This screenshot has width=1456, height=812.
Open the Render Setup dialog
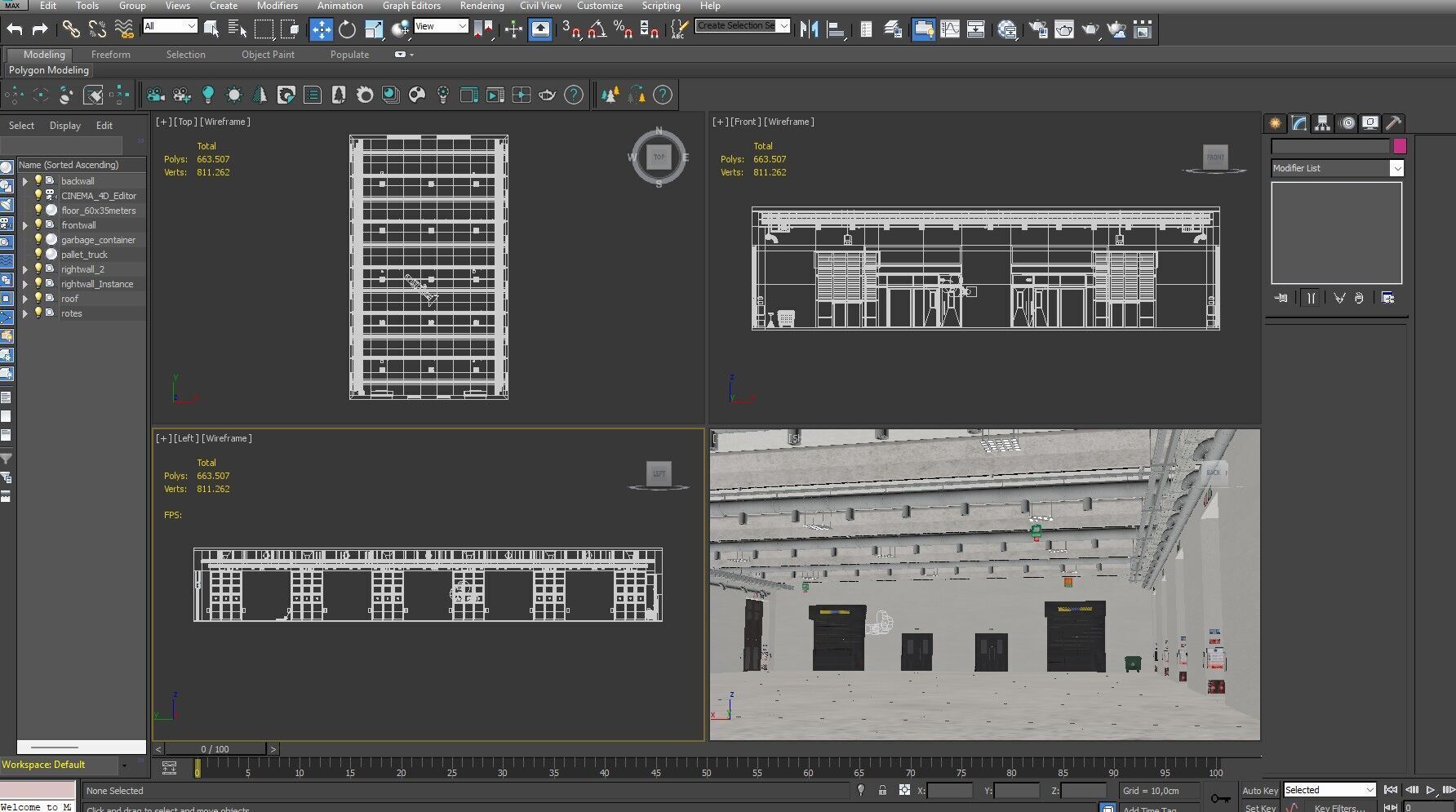(x=1038, y=29)
